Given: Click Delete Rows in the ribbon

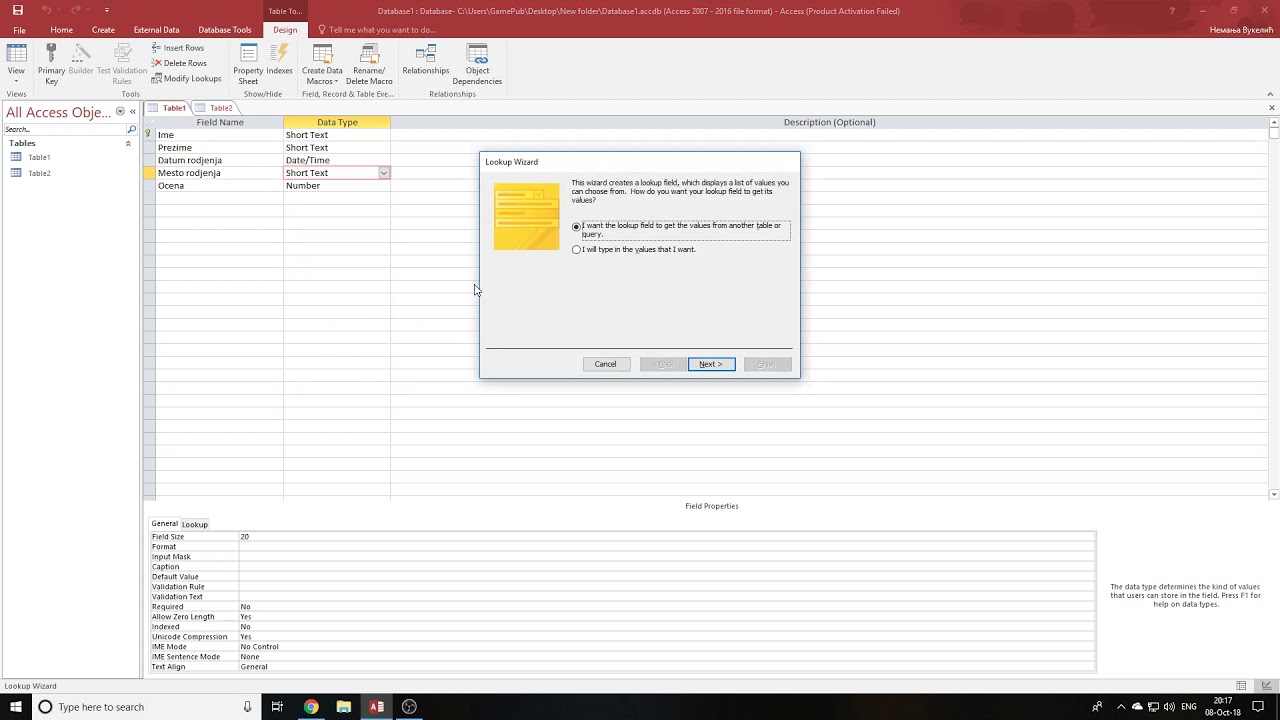Looking at the screenshot, I should tap(179, 63).
